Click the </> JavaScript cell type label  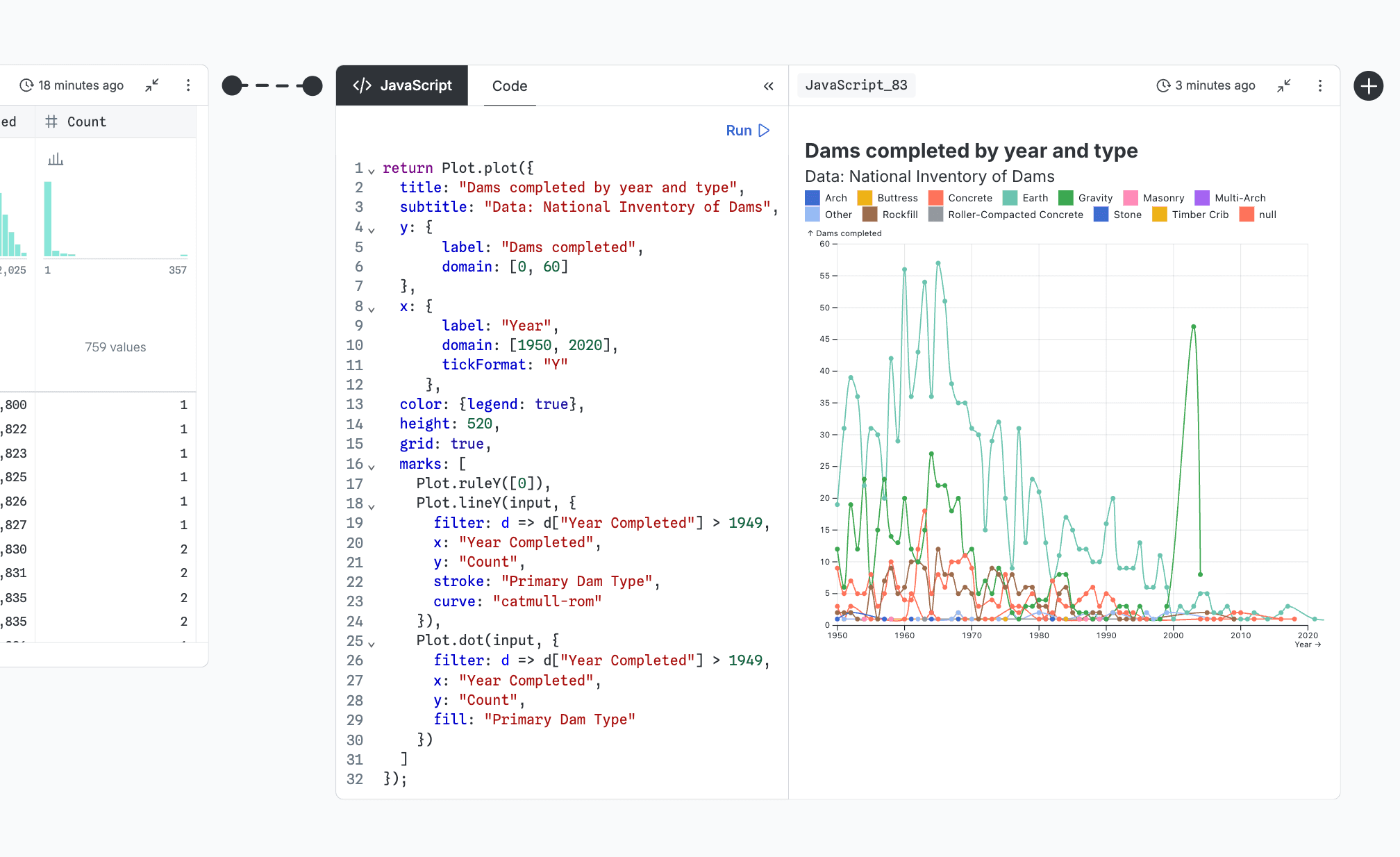[x=401, y=85]
